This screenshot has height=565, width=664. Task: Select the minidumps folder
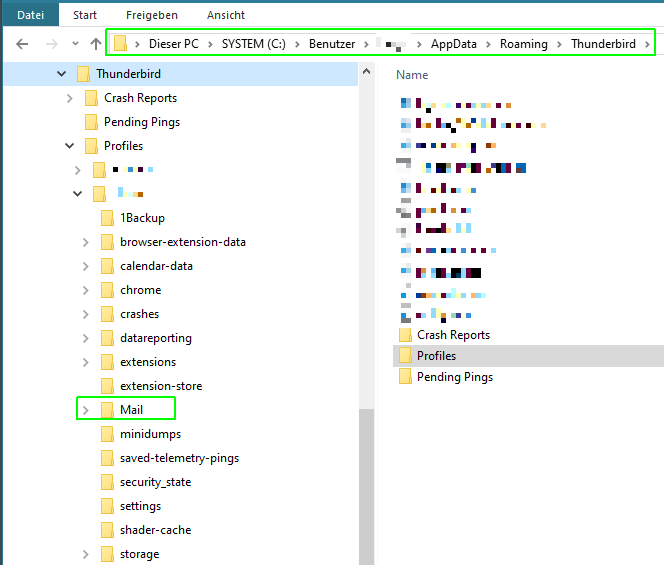(x=150, y=434)
